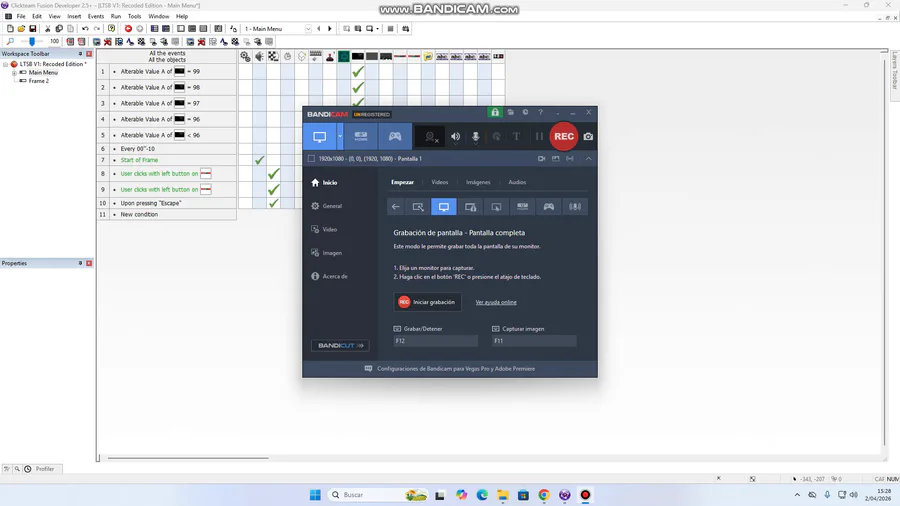Capture a screenshot with Bandicam camera icon
The height and width of the screenshot is (506, 900).
coord(588,137)
